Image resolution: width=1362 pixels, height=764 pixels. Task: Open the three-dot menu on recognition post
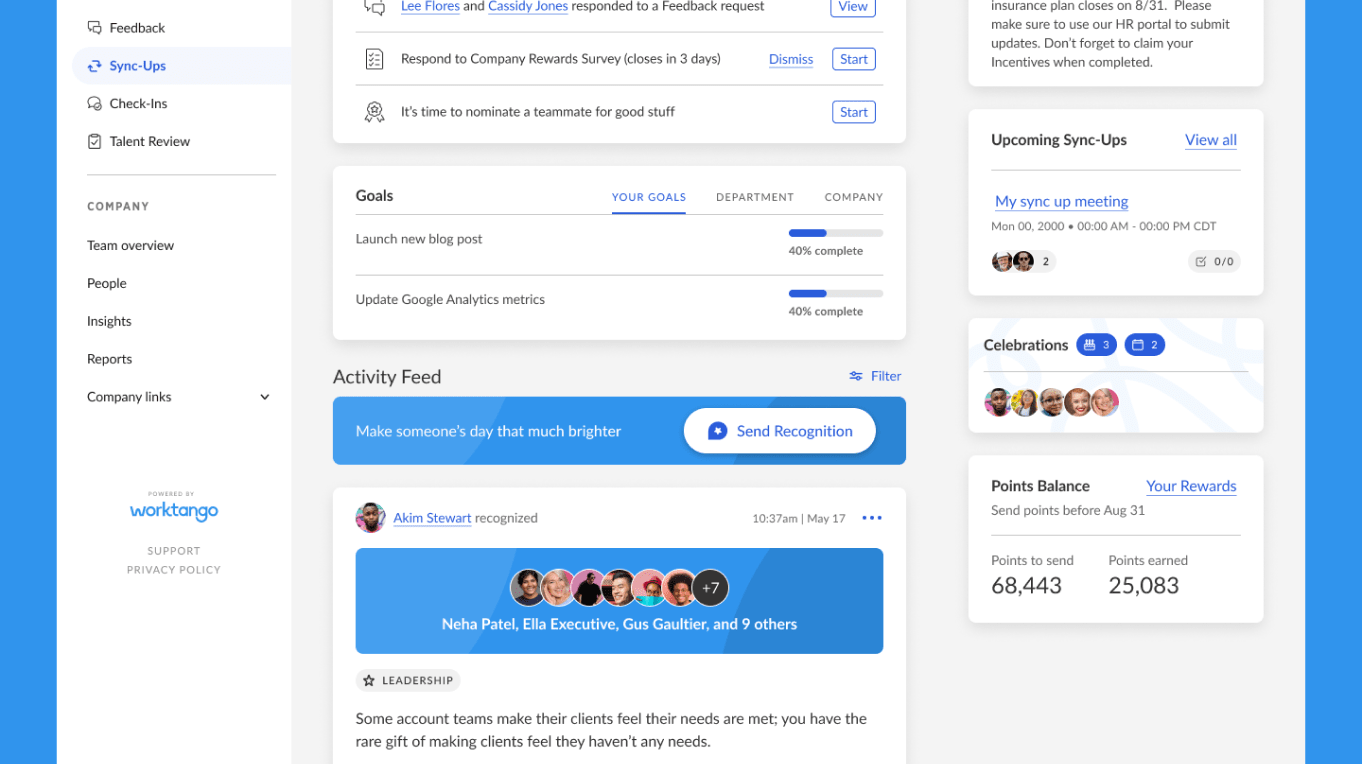(x=872, y=518)
